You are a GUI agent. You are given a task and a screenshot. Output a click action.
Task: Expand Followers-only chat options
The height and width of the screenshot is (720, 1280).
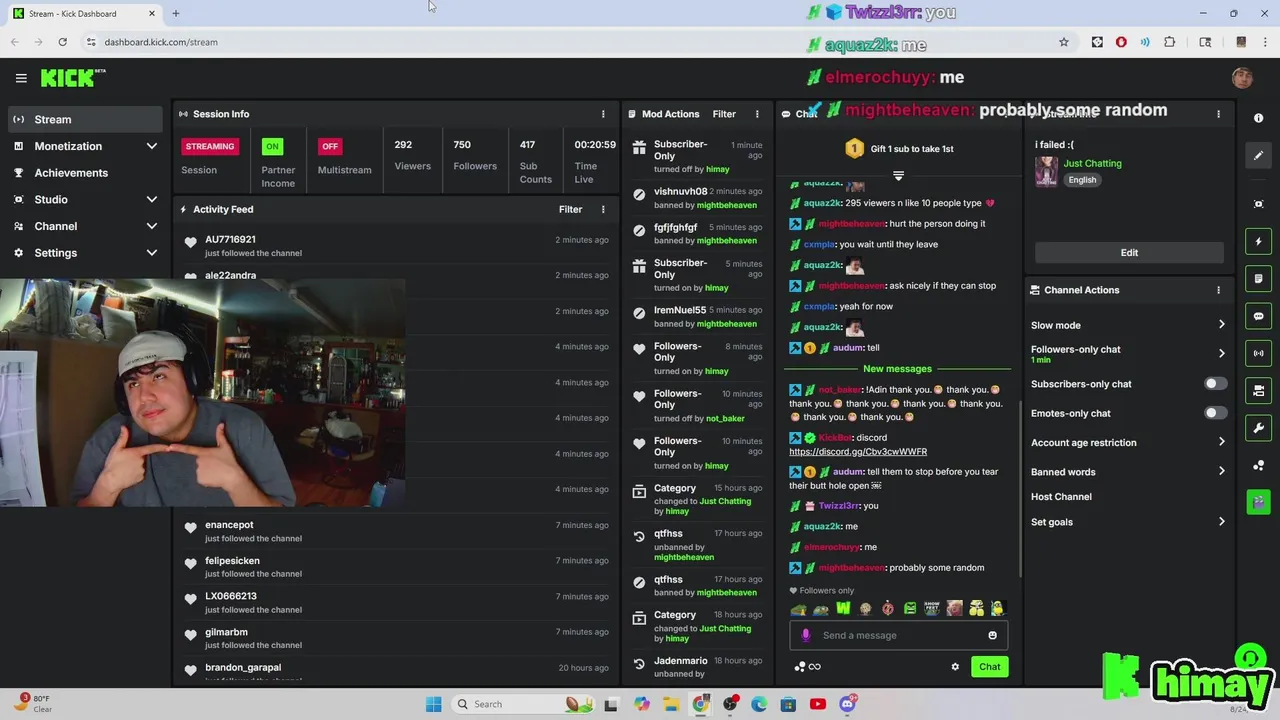tap(1128, 354)
